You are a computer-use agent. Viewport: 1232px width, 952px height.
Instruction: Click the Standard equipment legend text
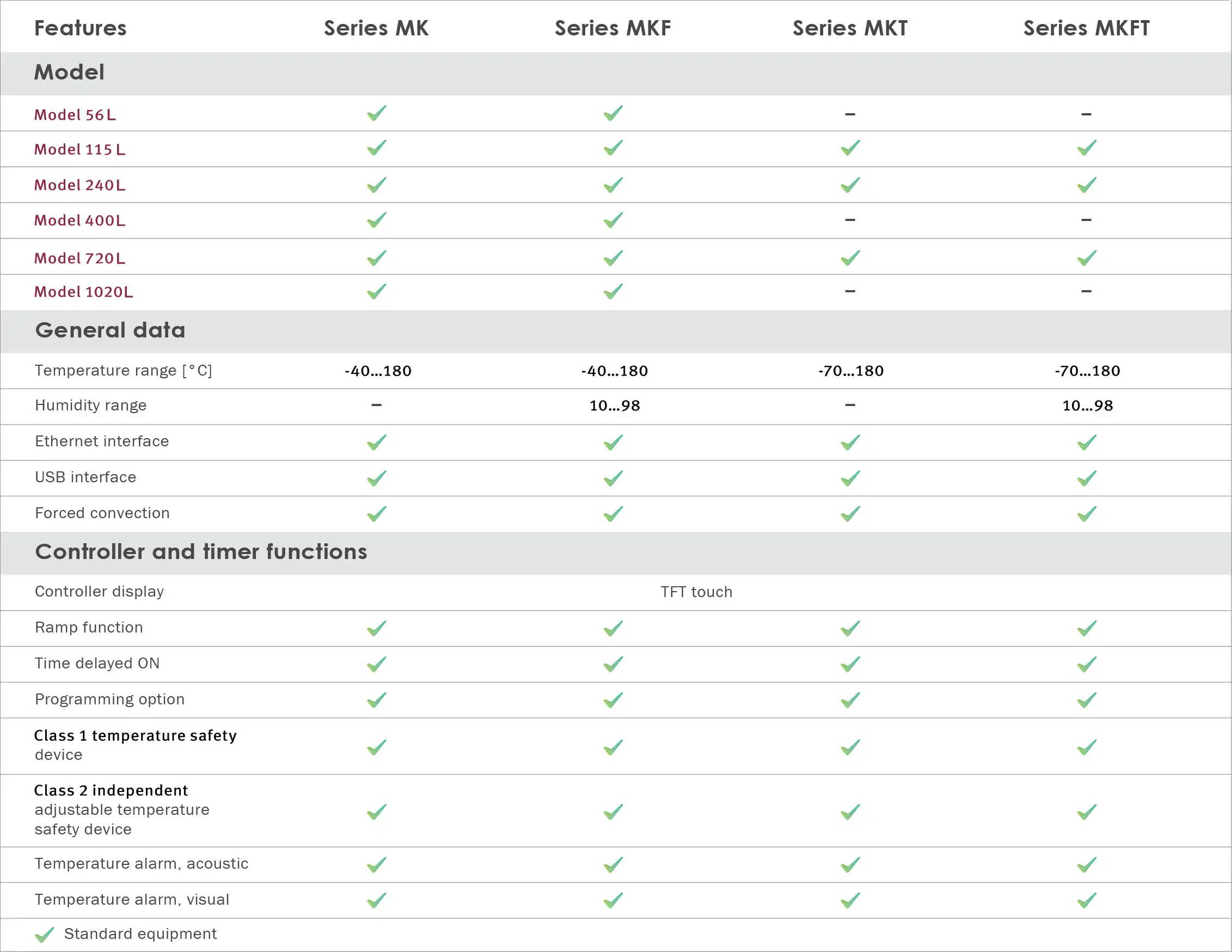(x=140, y=934)
